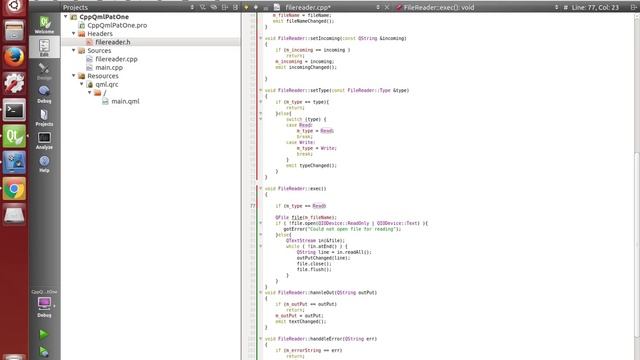Screen dimensions: 640x360
Task: Collapse the CppQmlPatOne project node
Action: [x=66, y=17]
